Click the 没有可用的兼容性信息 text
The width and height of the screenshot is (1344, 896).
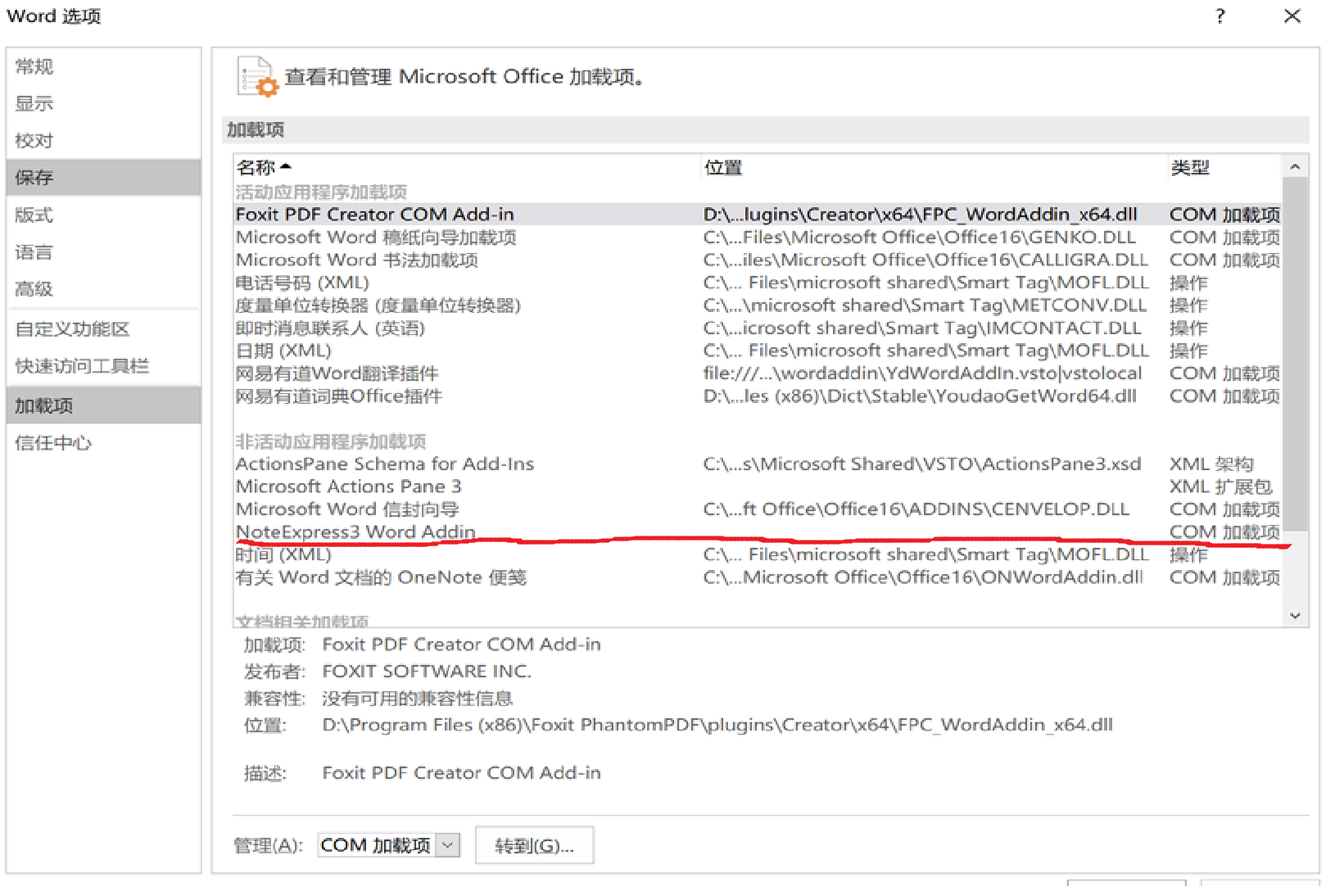point(417,698)
